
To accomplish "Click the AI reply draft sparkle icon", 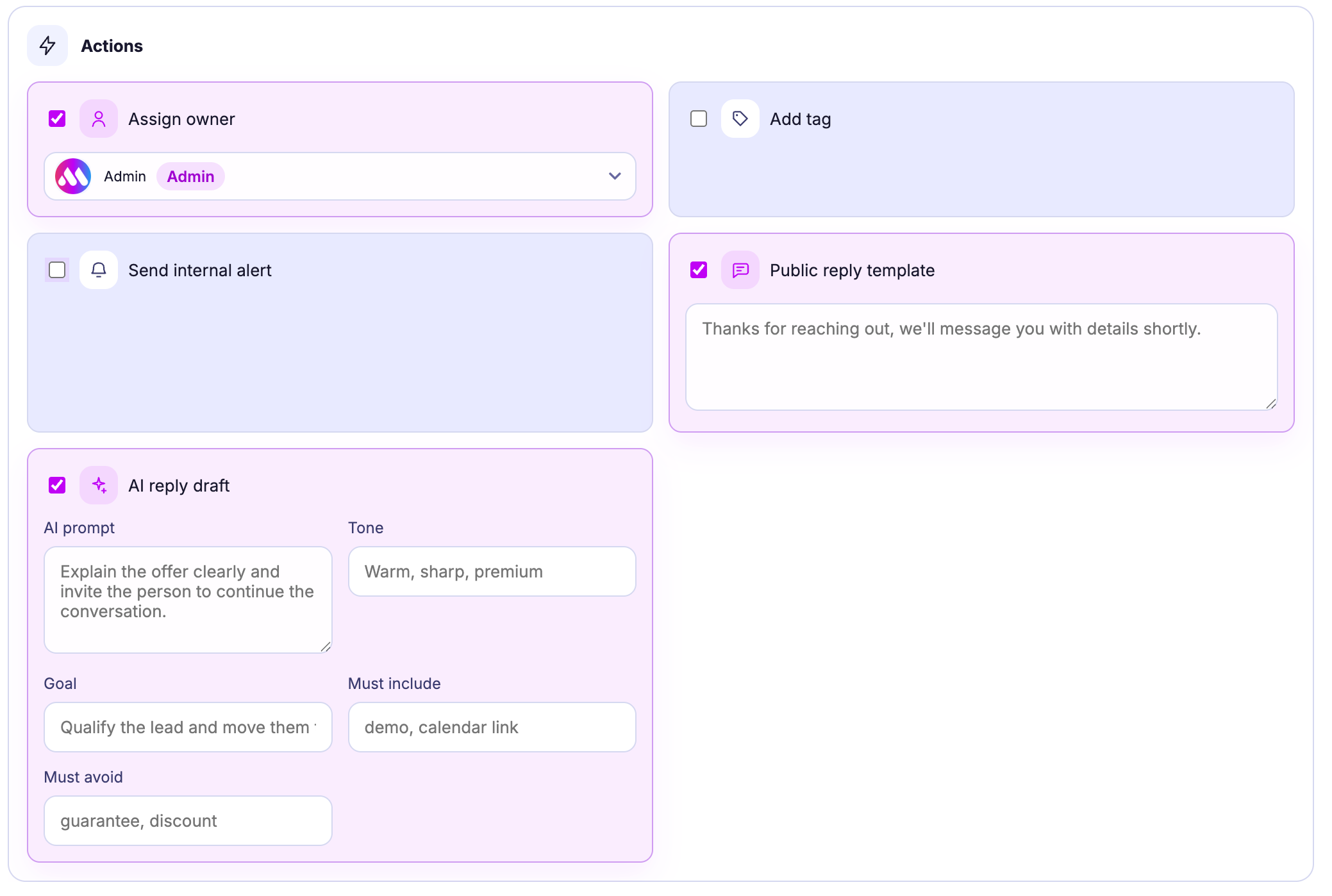I will 99,485.
